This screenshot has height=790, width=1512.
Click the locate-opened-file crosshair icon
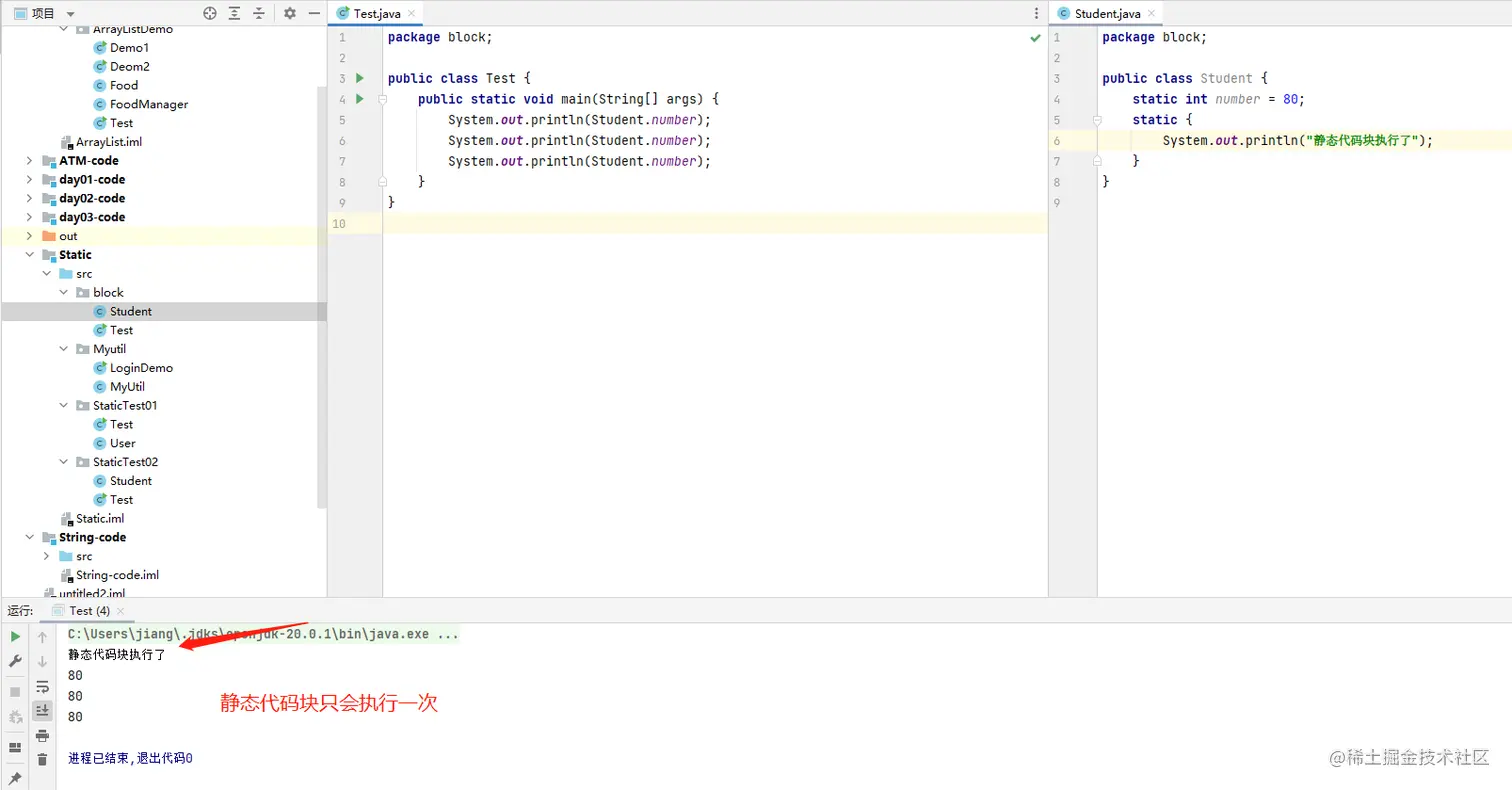coord(210,13)
